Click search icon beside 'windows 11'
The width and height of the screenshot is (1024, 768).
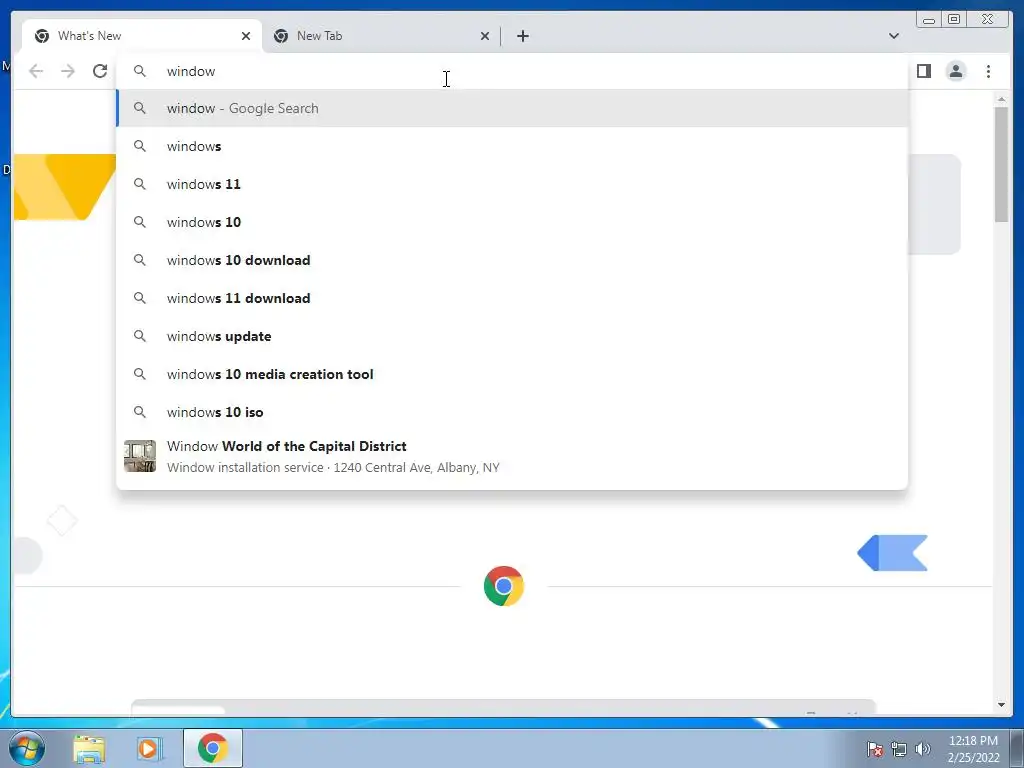click(x=140, y=184)
